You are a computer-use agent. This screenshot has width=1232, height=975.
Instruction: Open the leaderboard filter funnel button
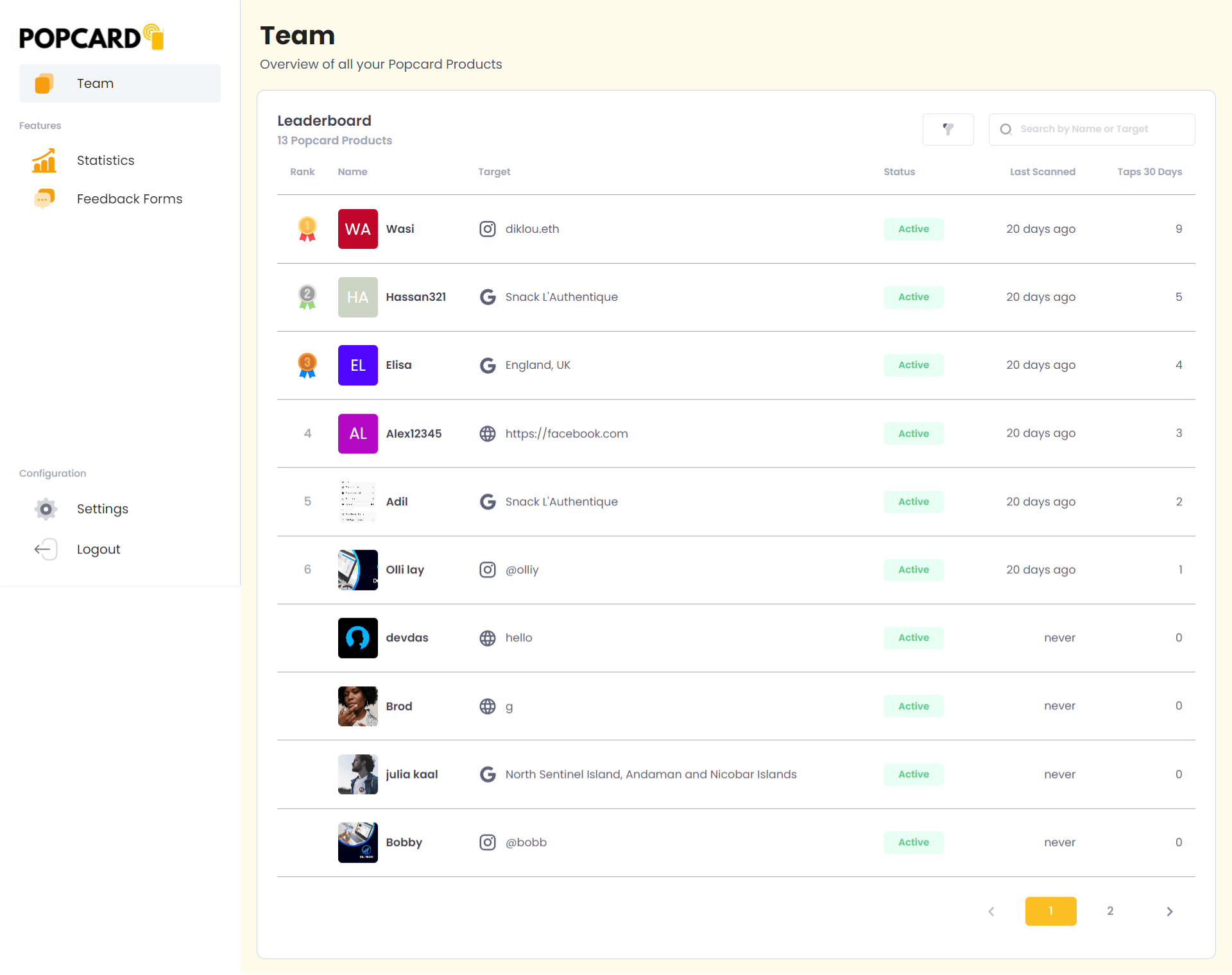(948, 130)
